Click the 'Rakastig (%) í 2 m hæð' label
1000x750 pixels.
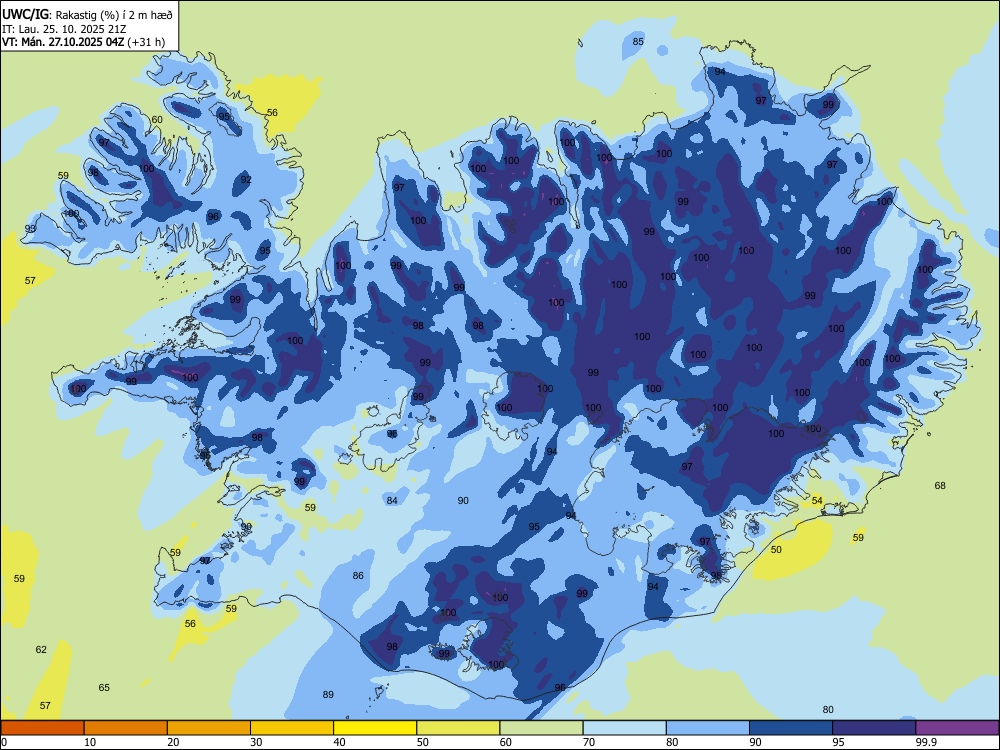[x=114, y=14]
